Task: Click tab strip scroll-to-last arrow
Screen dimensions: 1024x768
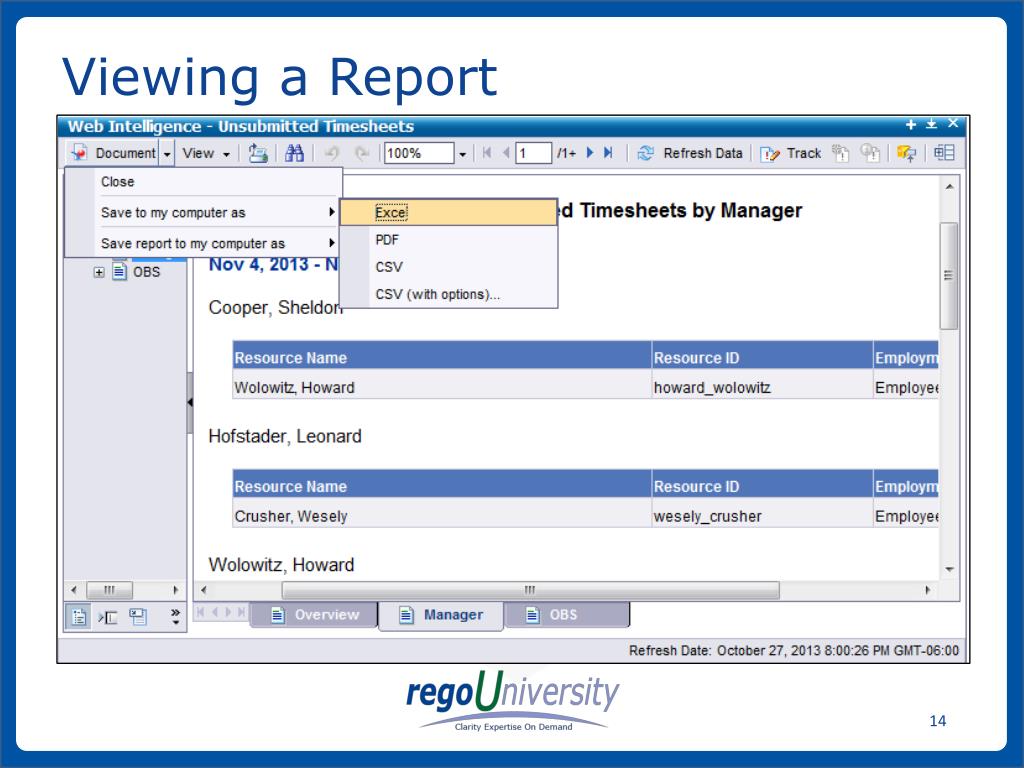Action: [242, 612]
